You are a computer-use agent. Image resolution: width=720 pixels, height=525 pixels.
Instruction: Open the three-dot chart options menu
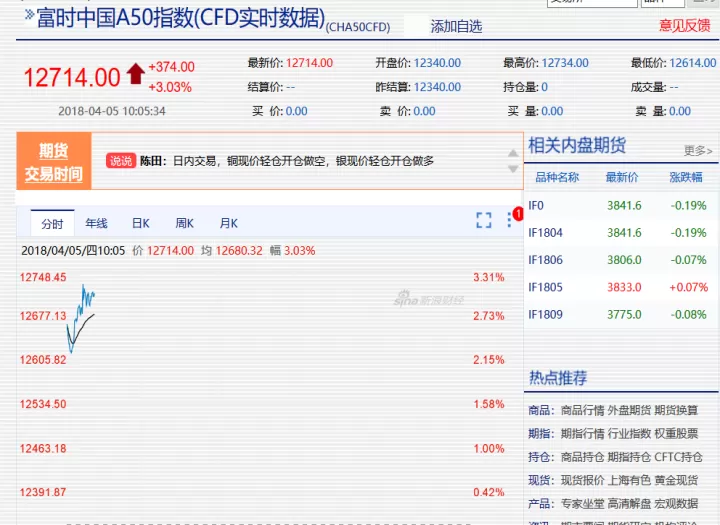pos(509,220)
